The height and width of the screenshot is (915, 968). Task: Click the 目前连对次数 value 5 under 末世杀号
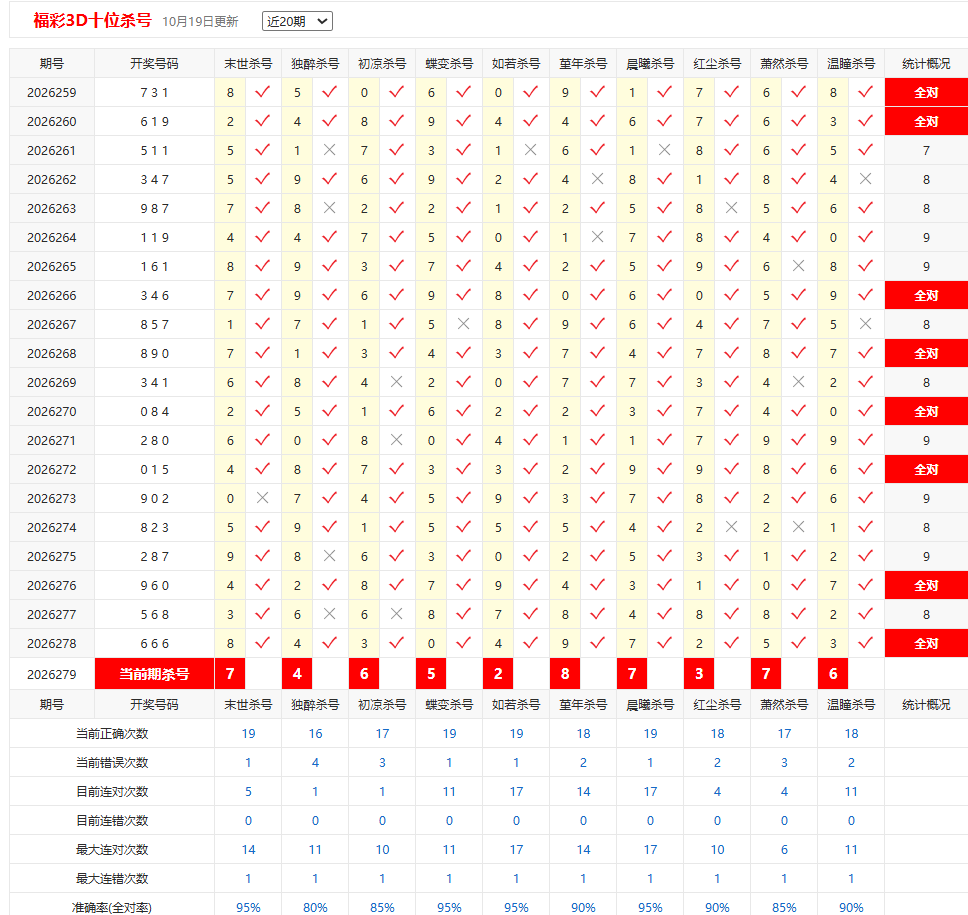click(248, 792)
